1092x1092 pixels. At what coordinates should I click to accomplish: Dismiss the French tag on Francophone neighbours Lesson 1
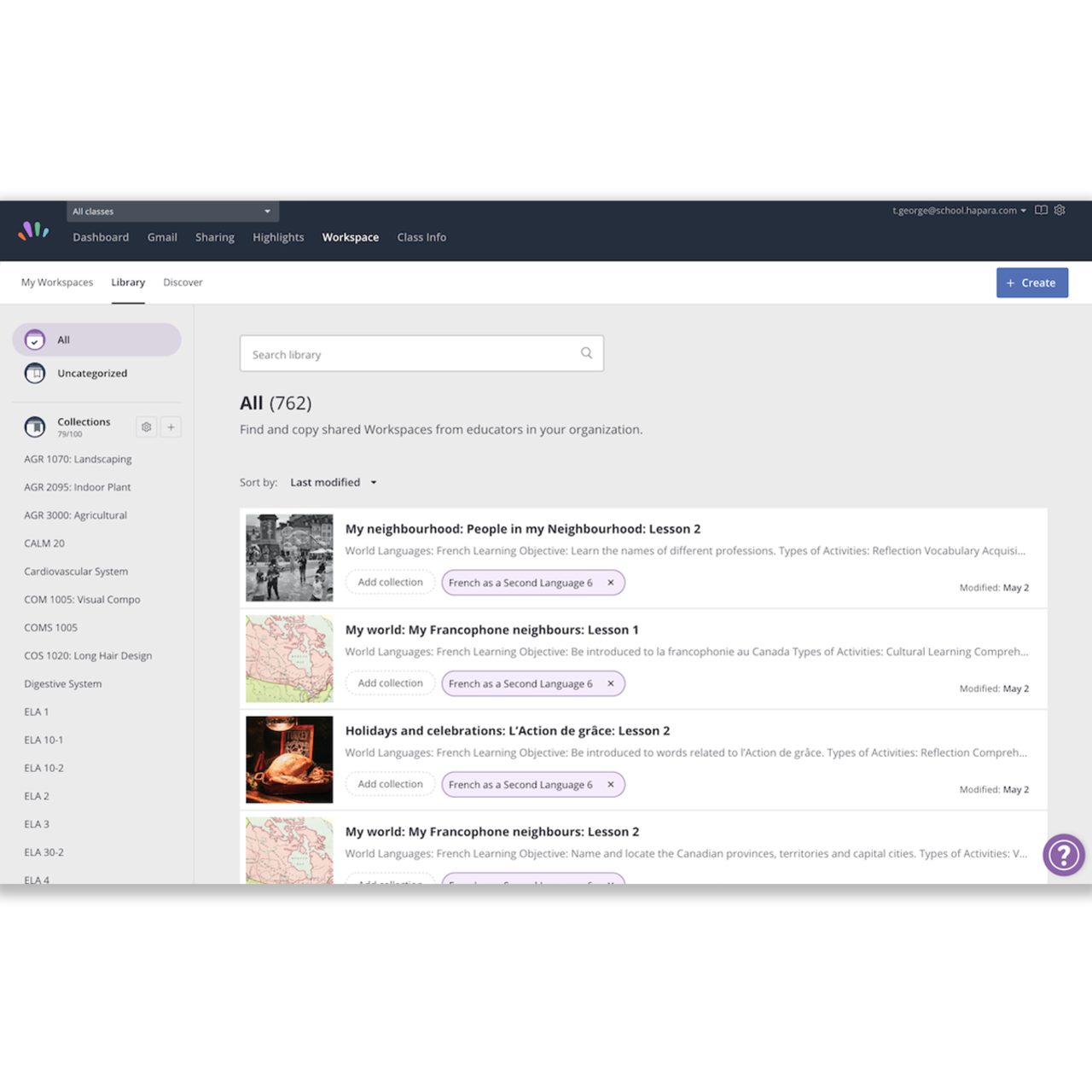pos(611,683)
